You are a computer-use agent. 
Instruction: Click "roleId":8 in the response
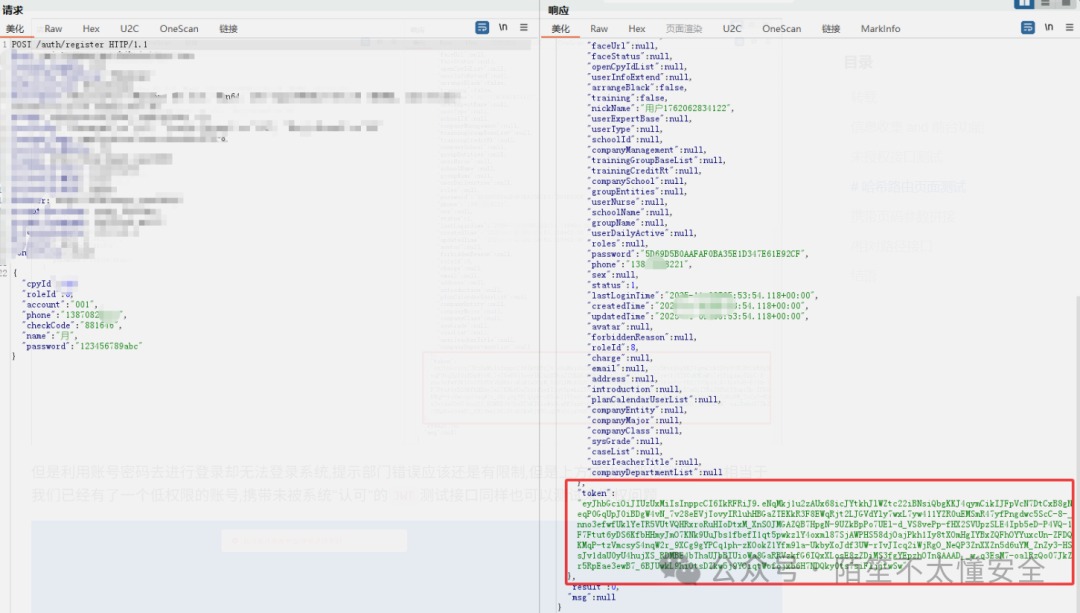click(x=613, y=347)
